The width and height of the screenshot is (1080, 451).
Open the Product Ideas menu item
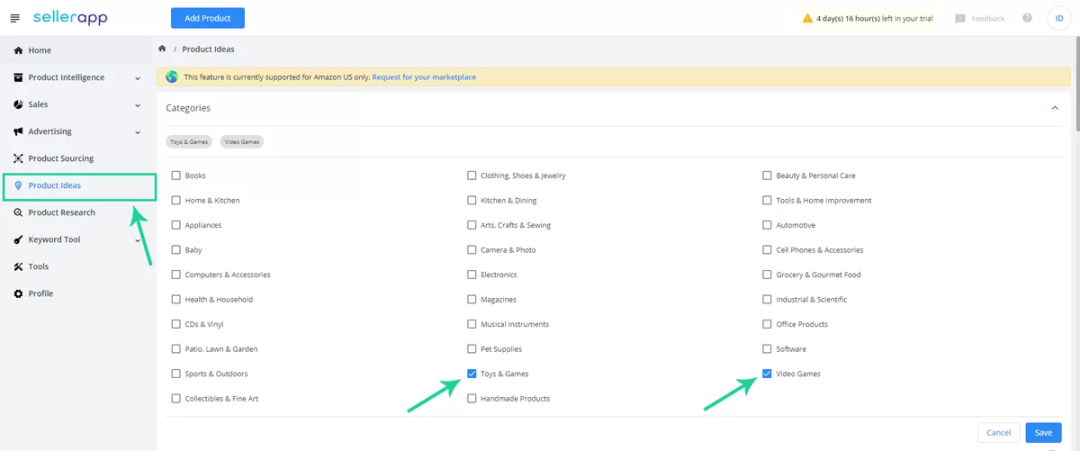pos(55,186)
